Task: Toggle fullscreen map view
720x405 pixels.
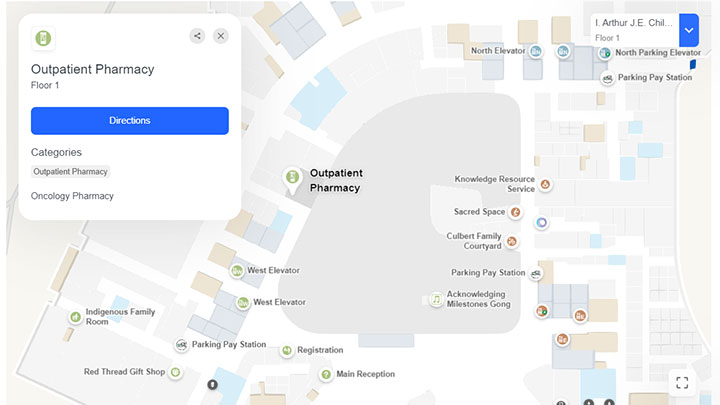Action: pos(682,382)
